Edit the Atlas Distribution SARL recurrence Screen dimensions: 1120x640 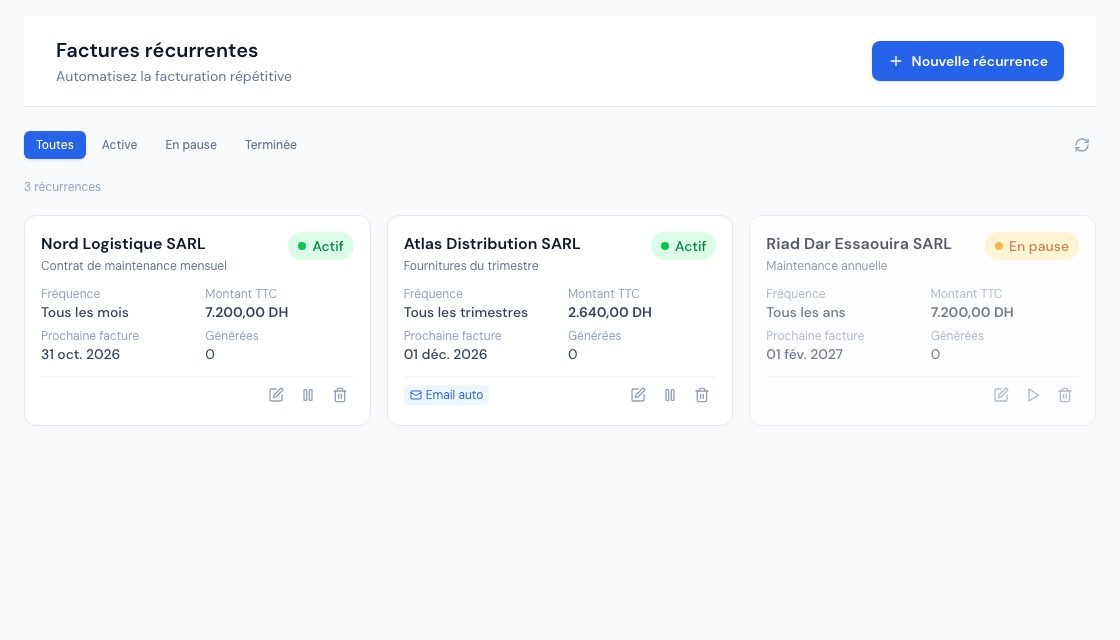click(638, 395)
